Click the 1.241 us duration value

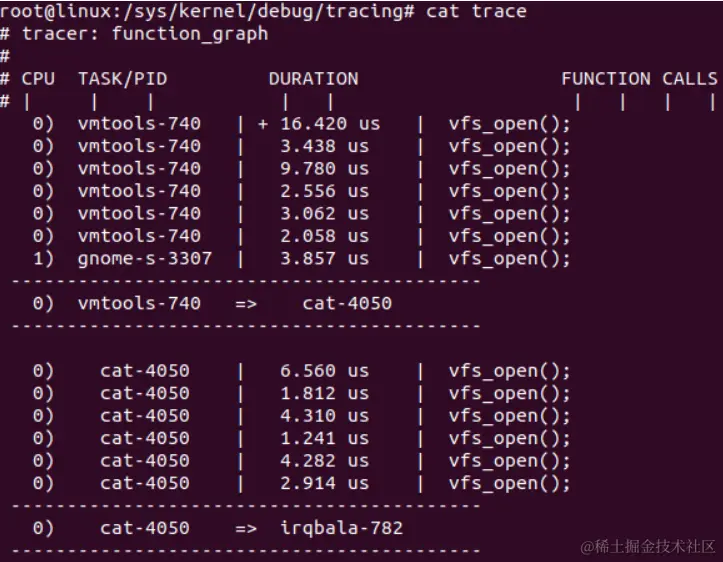coord(324,439)
